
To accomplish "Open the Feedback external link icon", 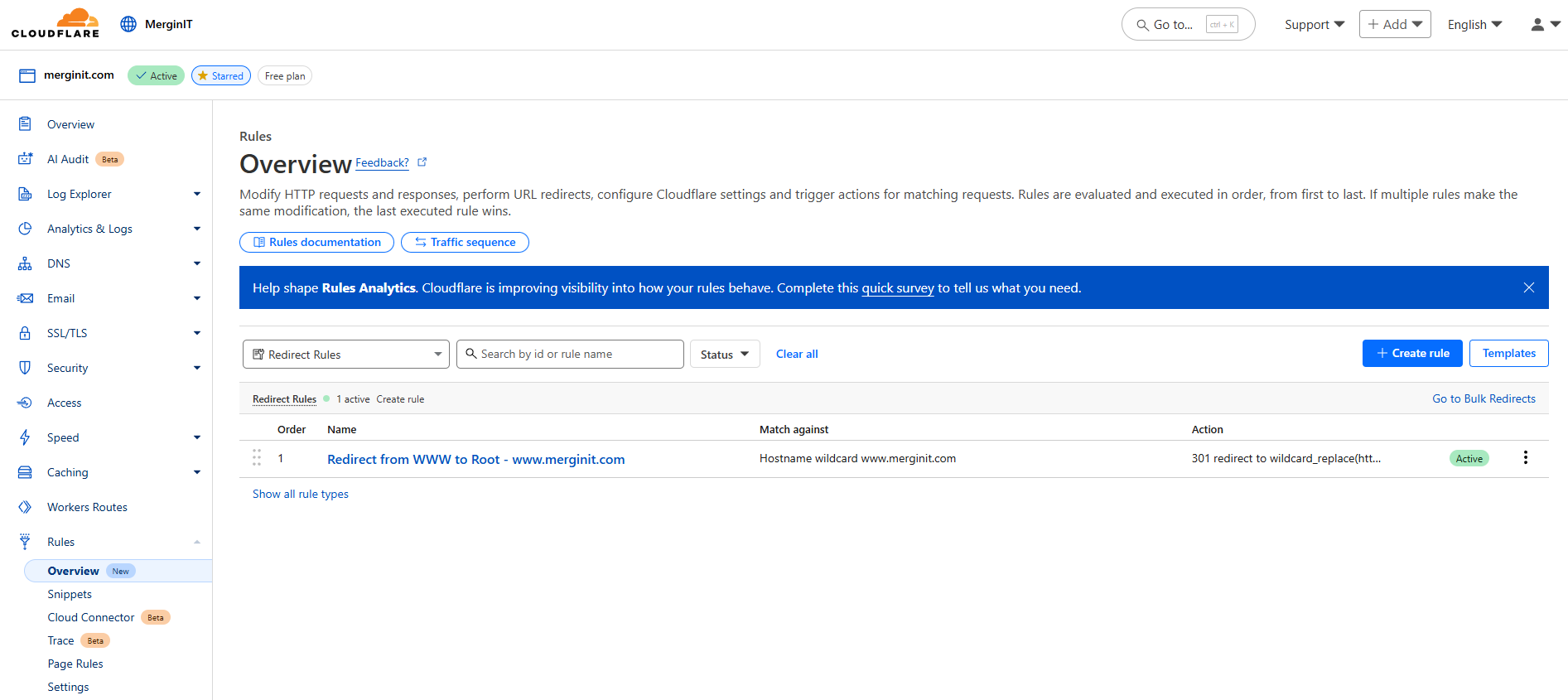I will tap(422, 162).
